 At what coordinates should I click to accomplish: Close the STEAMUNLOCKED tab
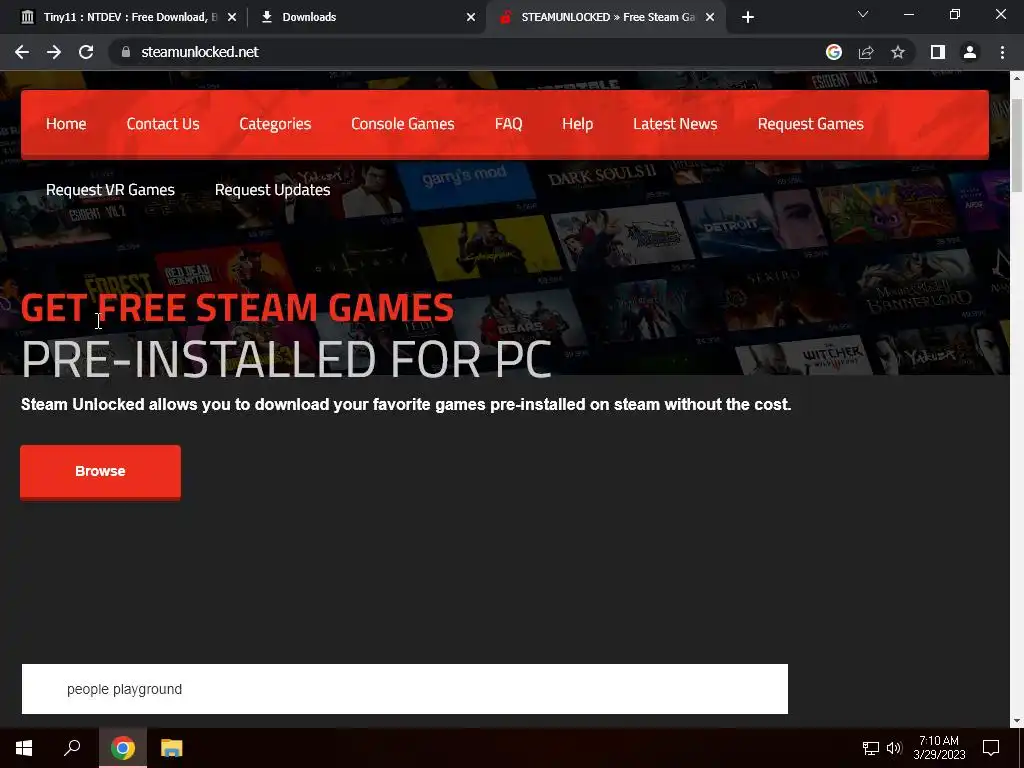pyautogui.click(x=710, y=17)
